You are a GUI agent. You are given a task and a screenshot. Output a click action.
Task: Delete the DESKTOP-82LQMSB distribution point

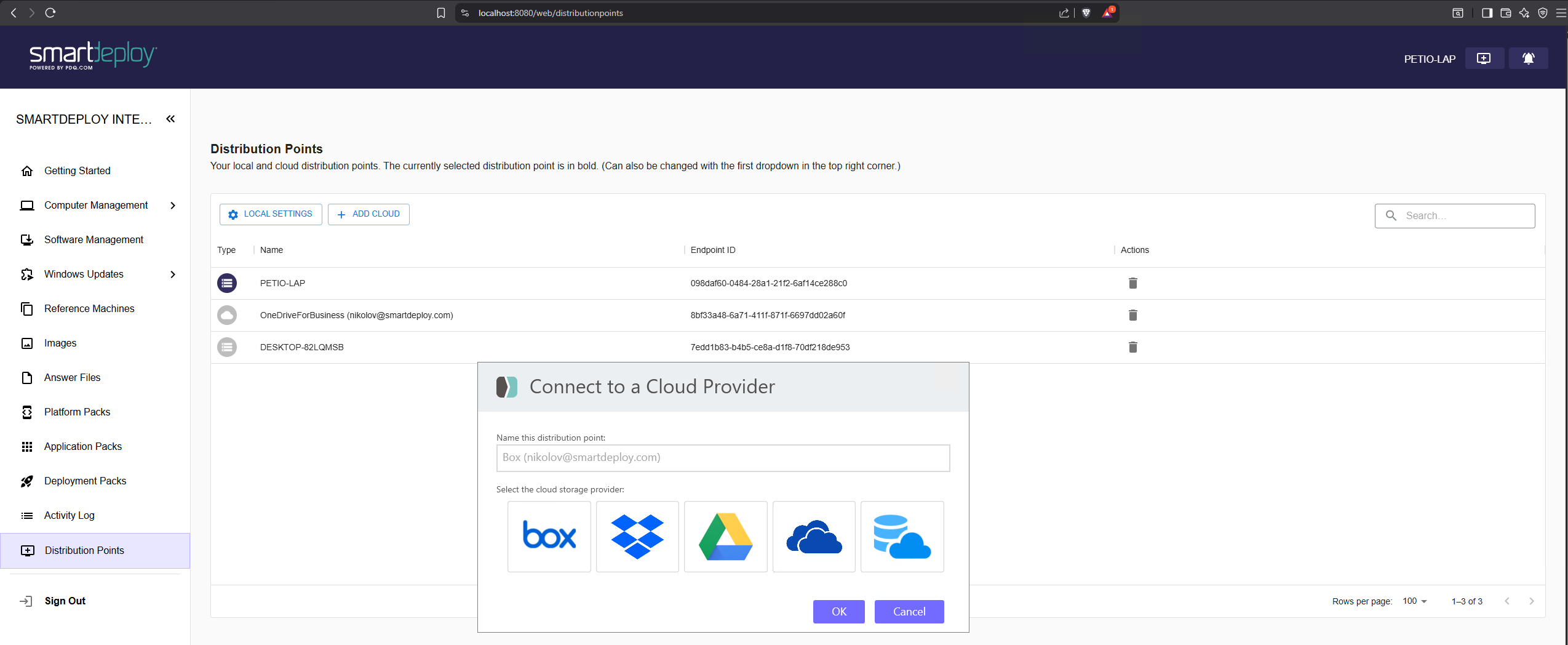(x=1132, y=347)
